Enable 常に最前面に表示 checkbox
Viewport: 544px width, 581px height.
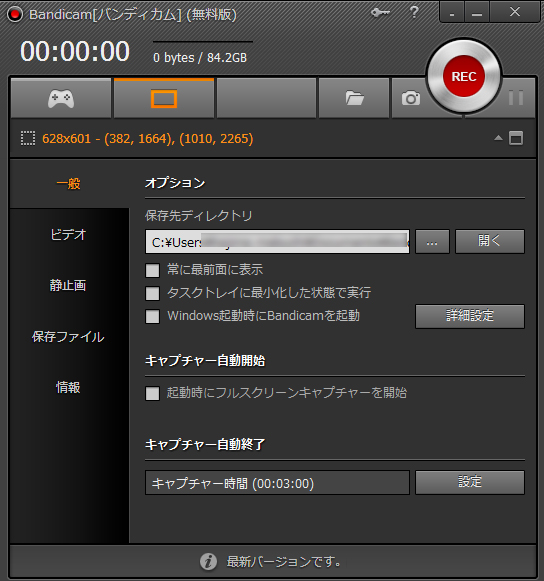pos(153,270)
